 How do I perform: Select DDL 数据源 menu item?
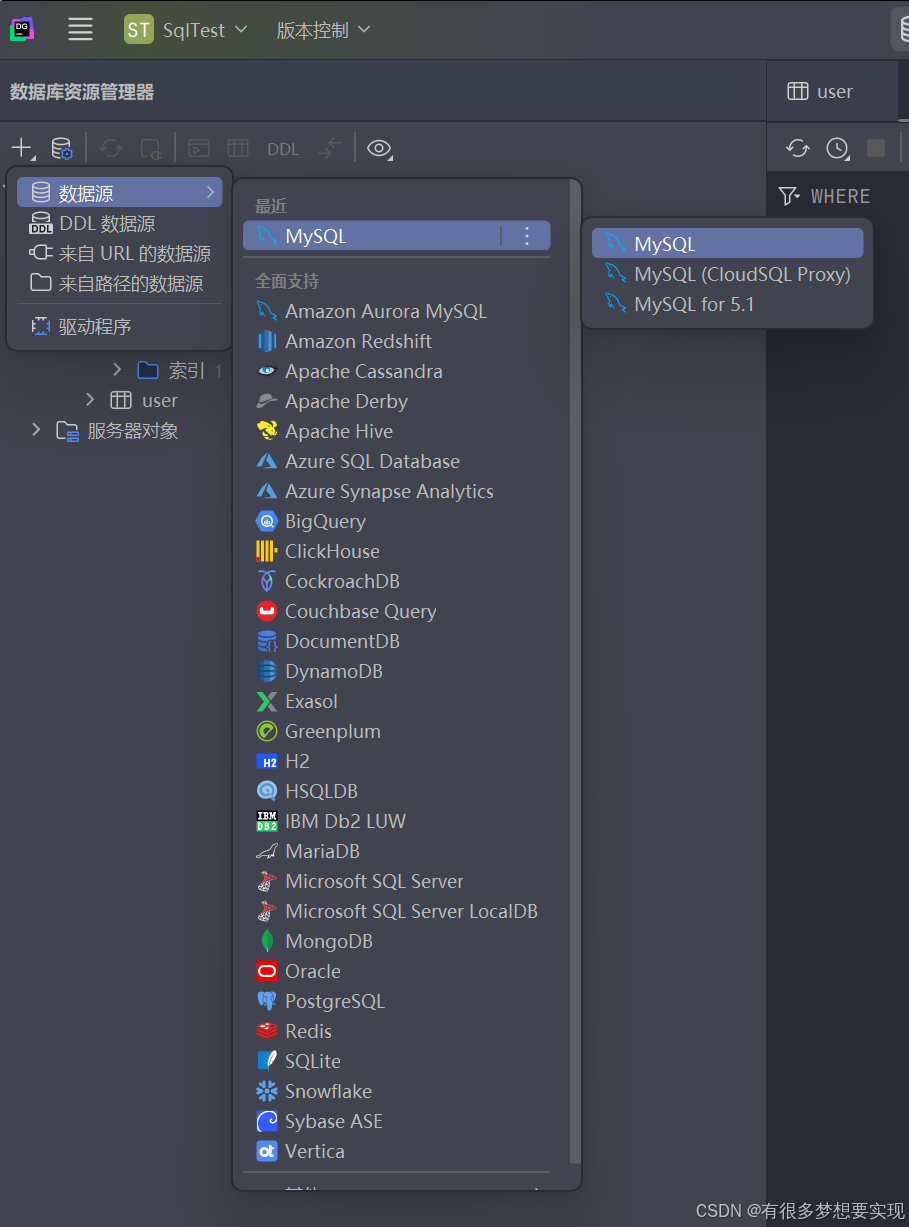pos(120,224)
